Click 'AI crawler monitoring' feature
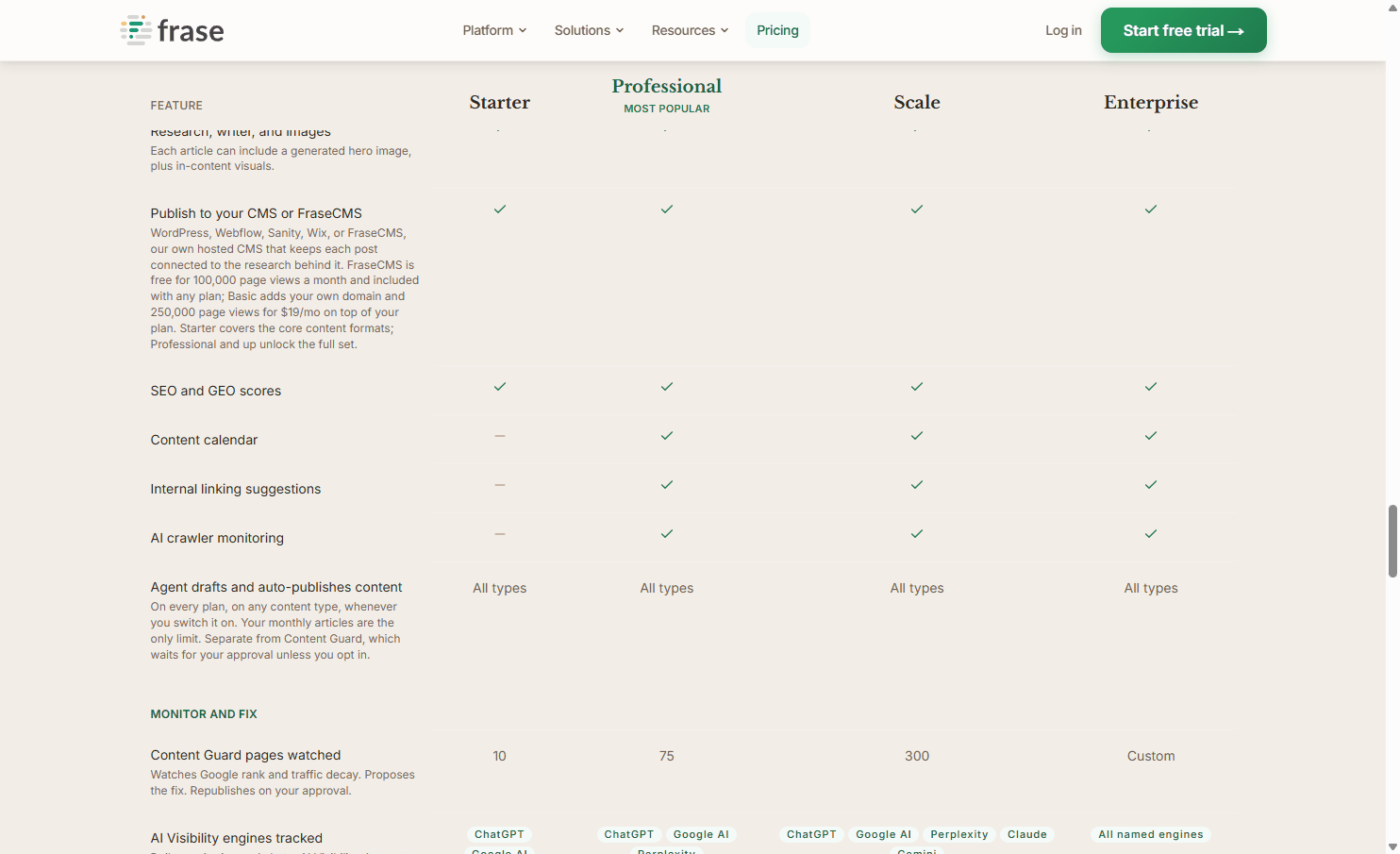This screenshot has height=854, width=1400. 217,538
